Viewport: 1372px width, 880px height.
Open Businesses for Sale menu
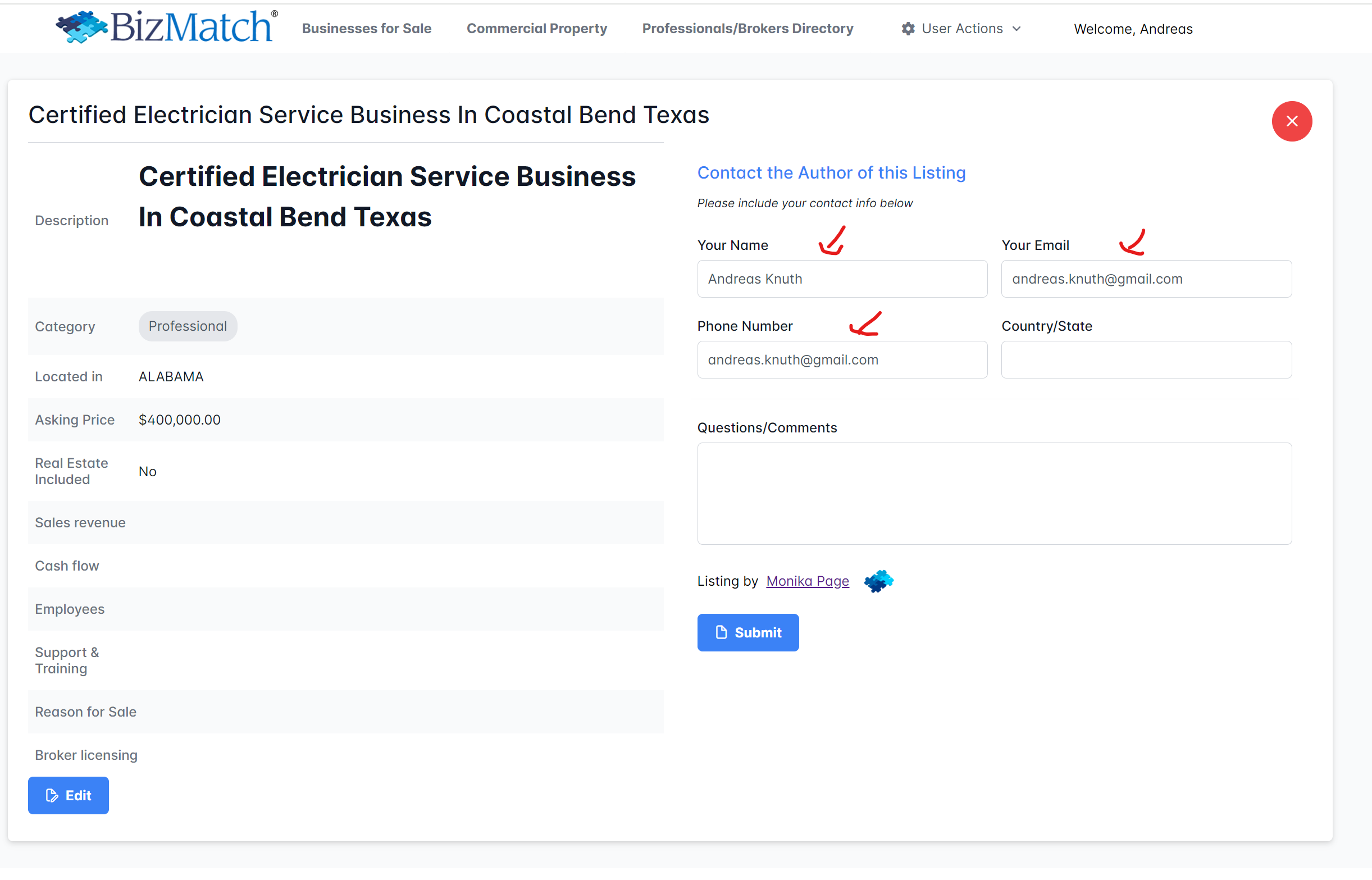(x=366, y=29)
